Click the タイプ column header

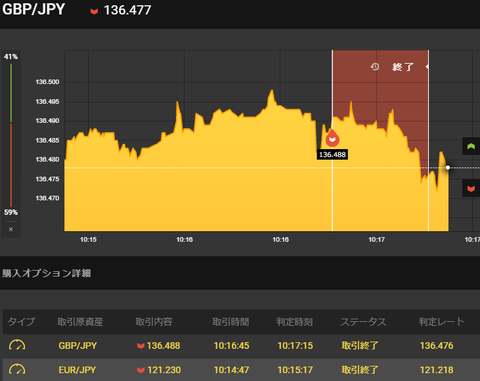coord(21,322)
